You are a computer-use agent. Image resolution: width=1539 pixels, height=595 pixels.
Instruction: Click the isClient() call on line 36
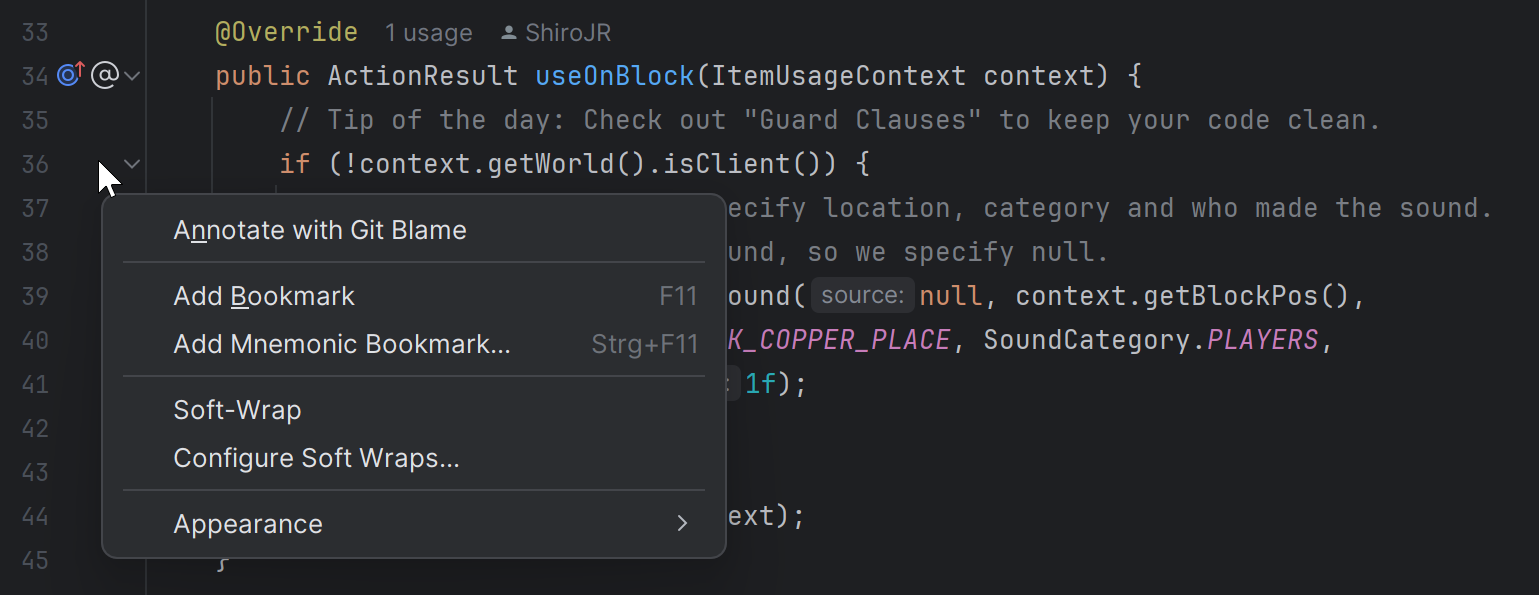[736, 164]
